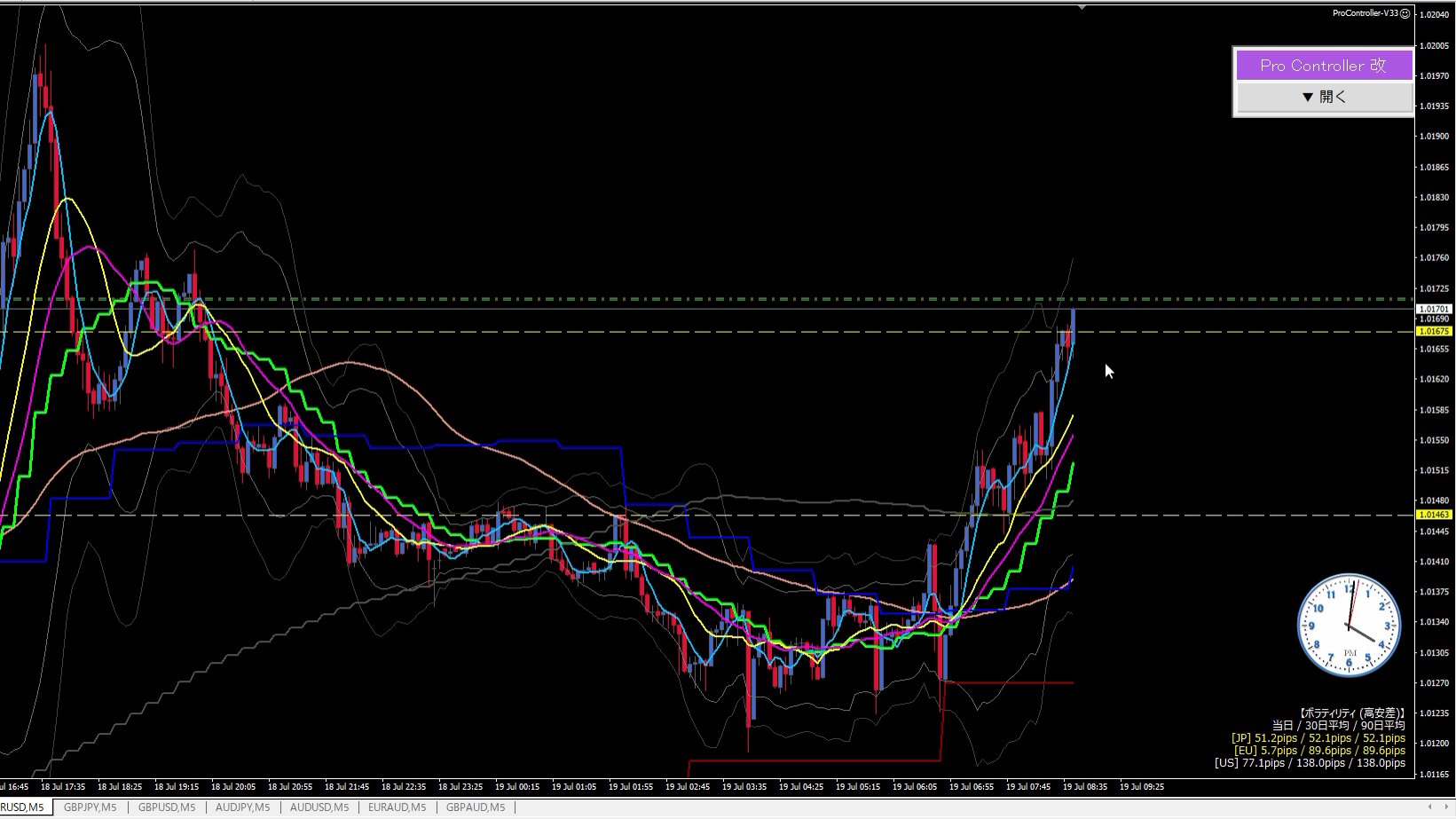This screenshot has height=819, width=1456.
Task: Click the [JP] 51.2pips volatility line
Action: click(1318, 738)
